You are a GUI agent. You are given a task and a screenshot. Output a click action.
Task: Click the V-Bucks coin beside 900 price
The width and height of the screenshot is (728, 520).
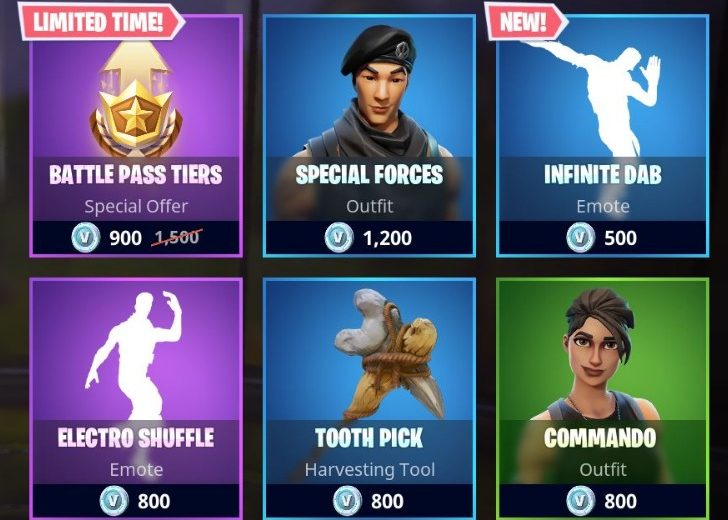coord(86,238)
